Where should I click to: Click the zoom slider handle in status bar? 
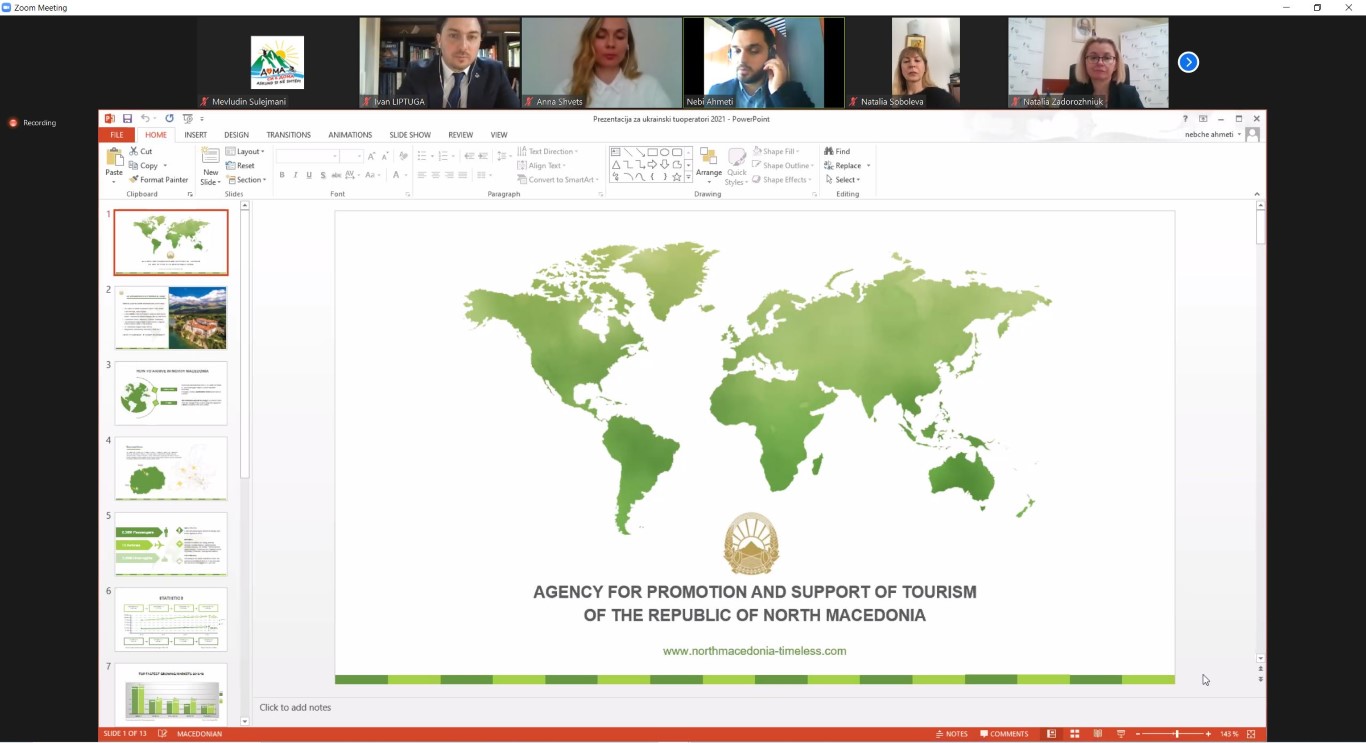(1176, 734)
